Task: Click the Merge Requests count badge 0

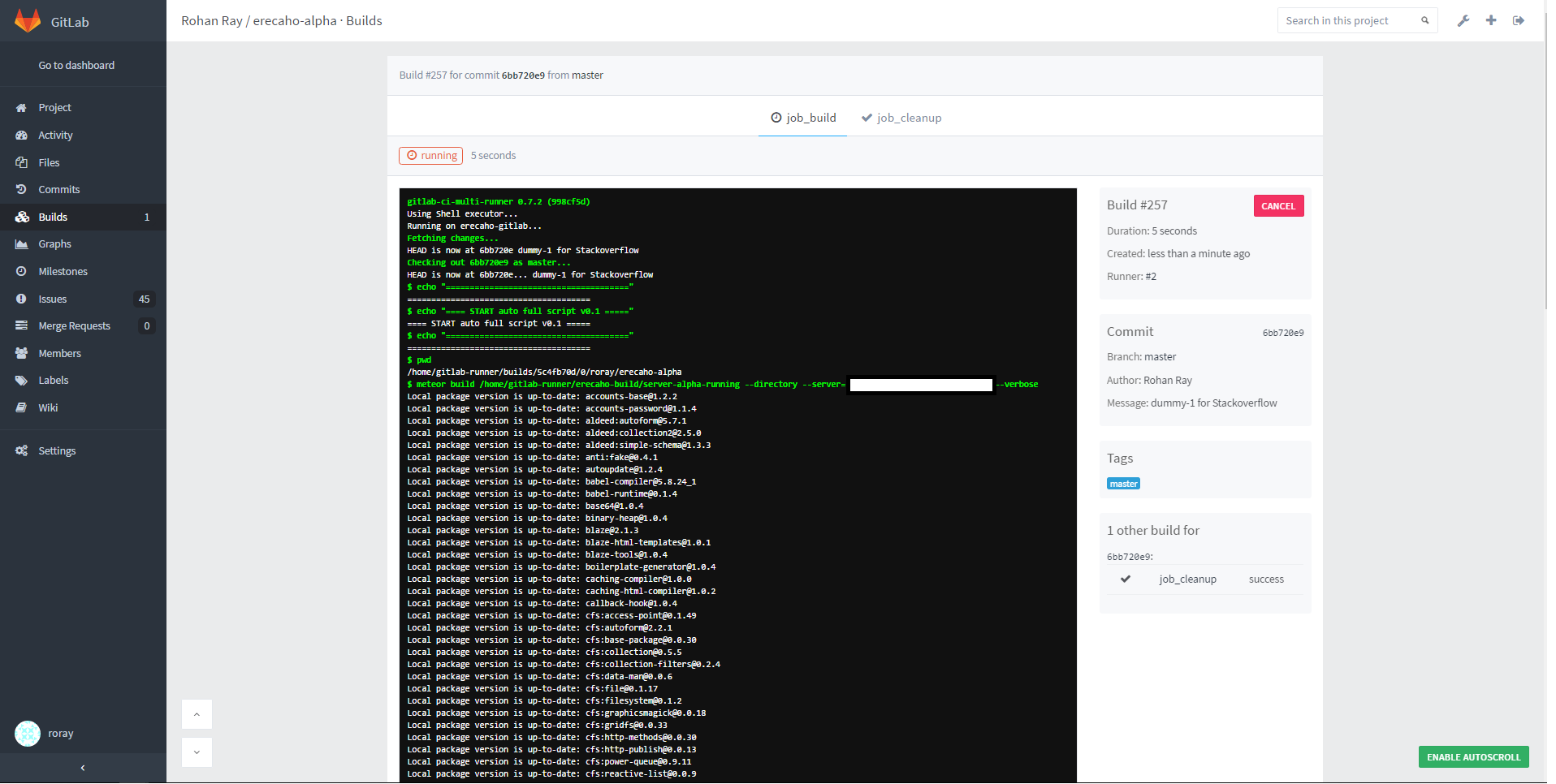Action: click(x=147, y=325)
